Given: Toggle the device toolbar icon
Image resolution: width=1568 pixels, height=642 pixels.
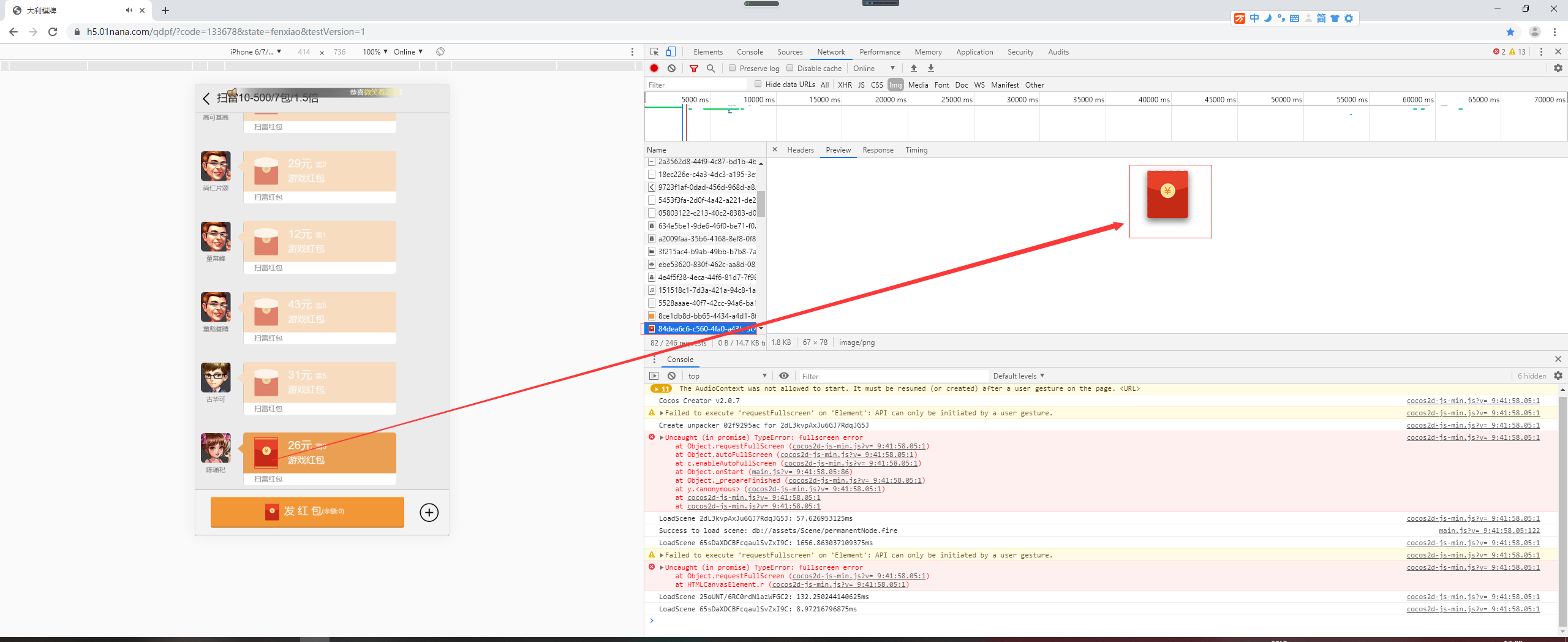Looking at the screenshot, I should 671,52.
